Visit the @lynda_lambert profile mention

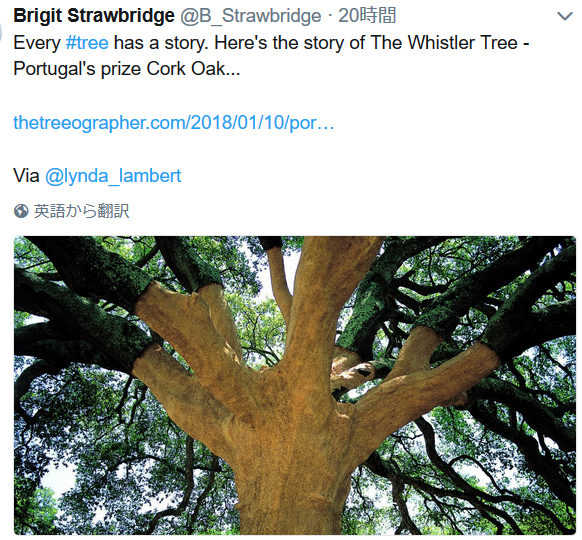113,176
